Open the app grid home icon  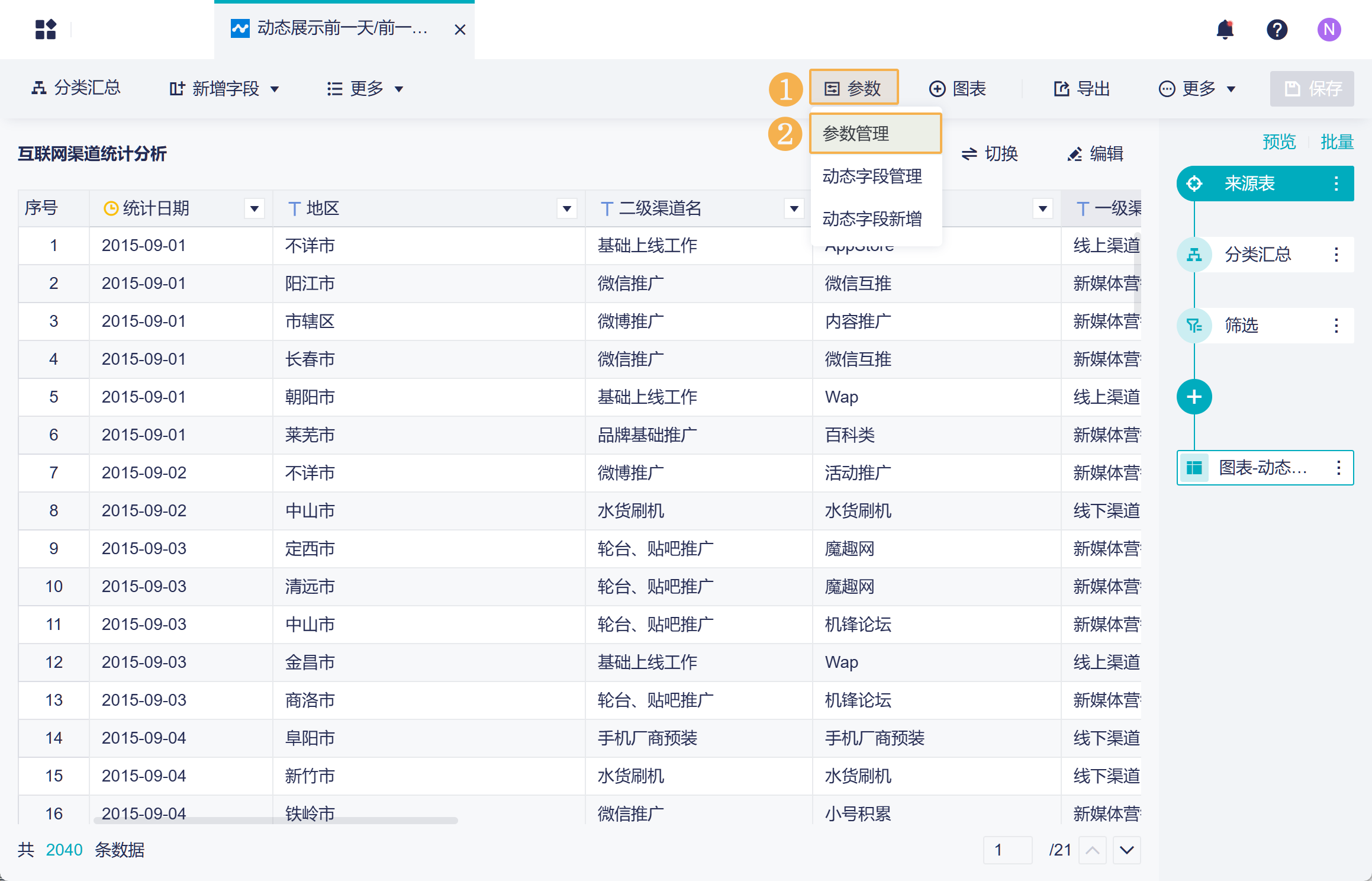(46, 29)
